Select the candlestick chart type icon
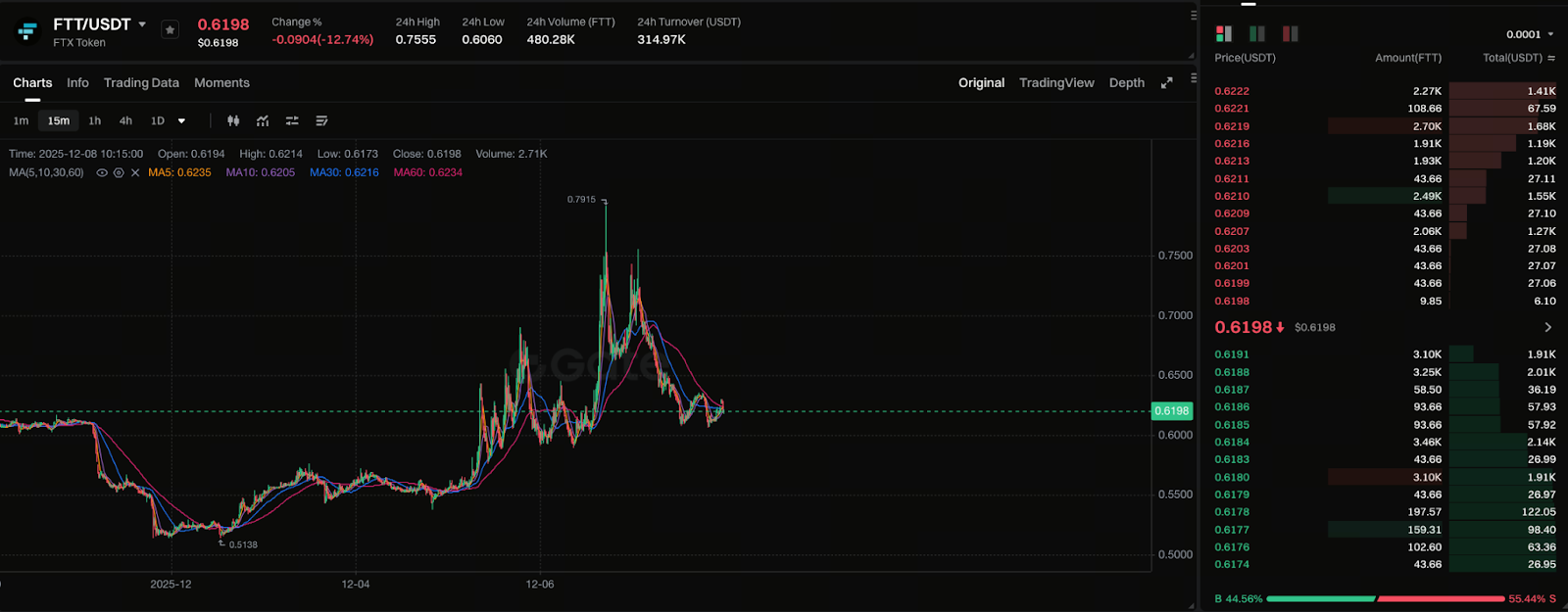The image size is (1568, 612). tap(233, 120)
